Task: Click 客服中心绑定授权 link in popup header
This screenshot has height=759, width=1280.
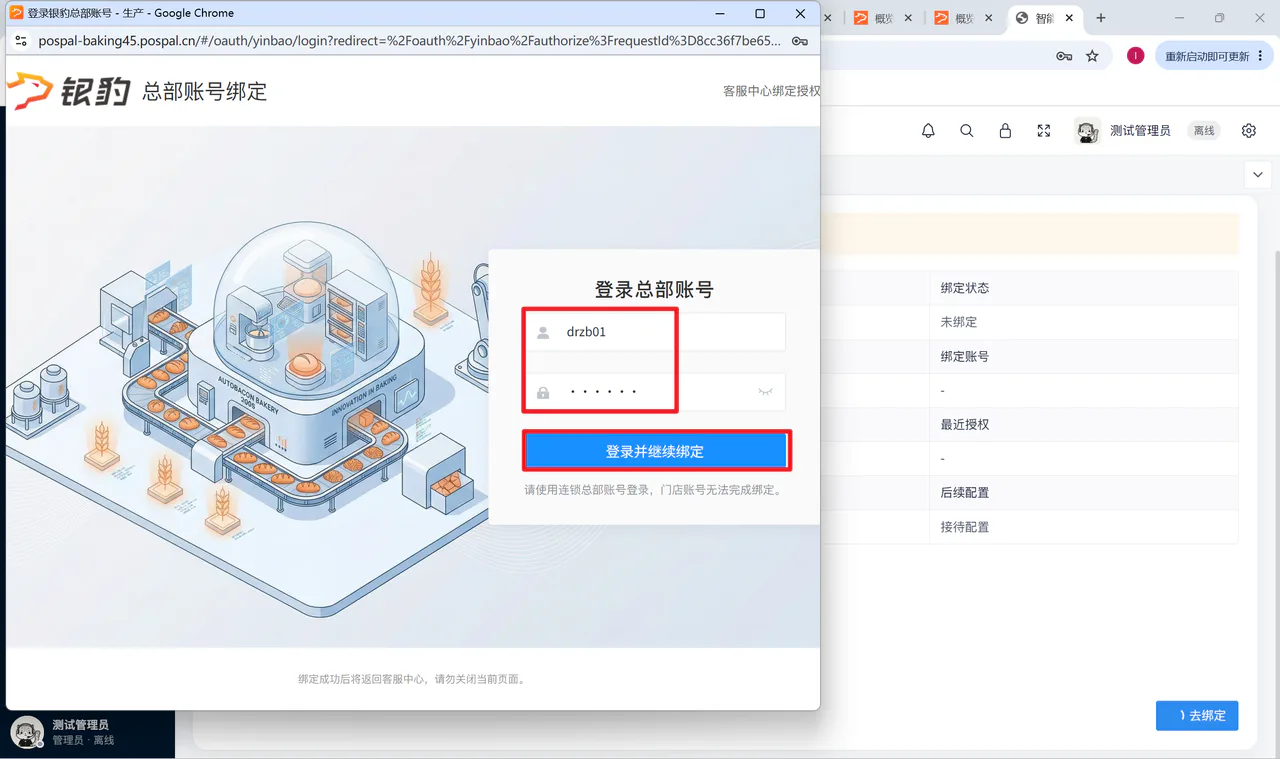Action: tap(771, 91)
